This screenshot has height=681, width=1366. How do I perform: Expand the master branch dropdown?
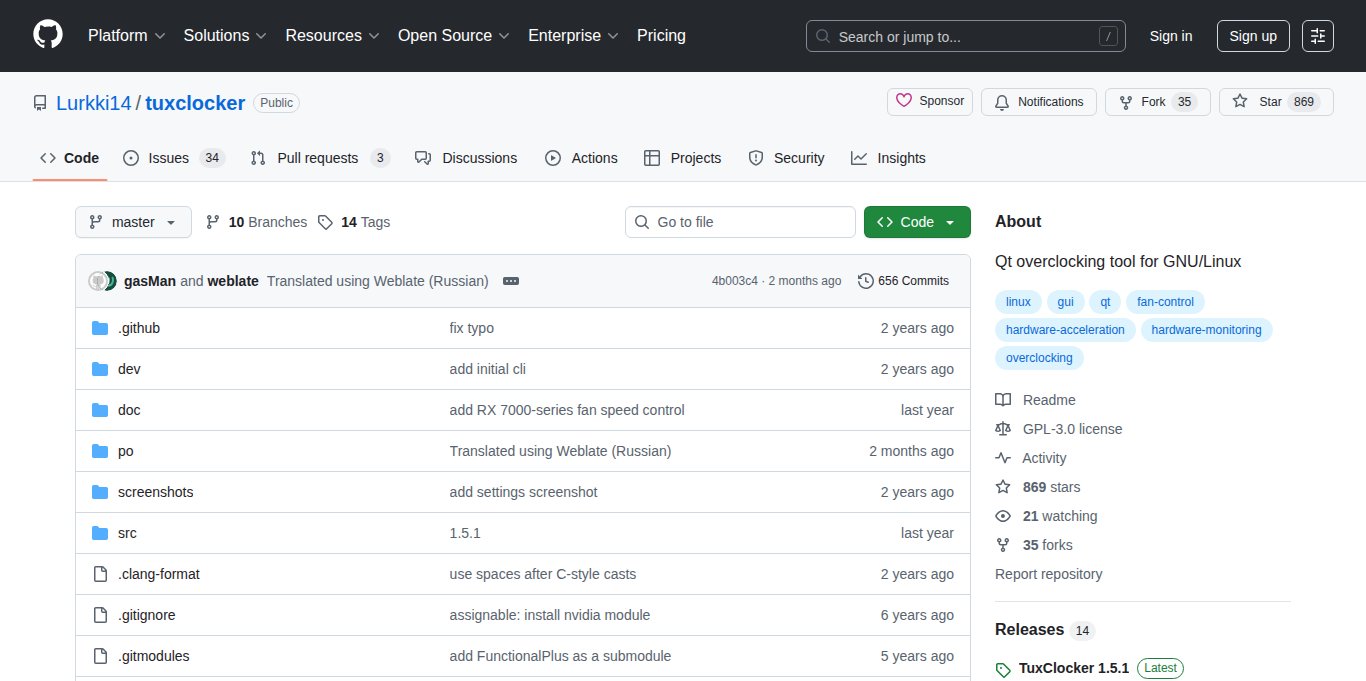pos(133,222)
